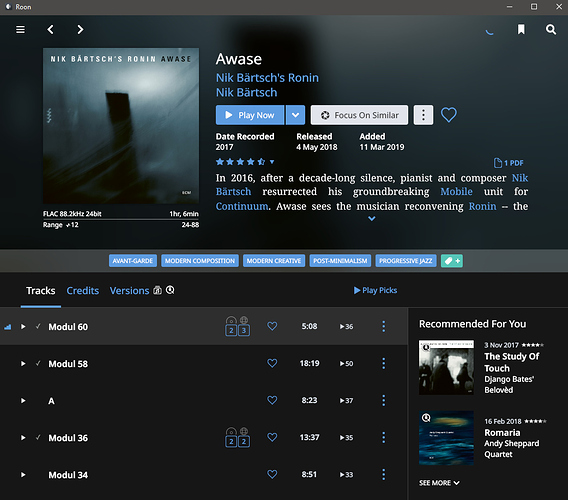Click Modul 58 play count 50
568x500 pixels.
point(346,363)
